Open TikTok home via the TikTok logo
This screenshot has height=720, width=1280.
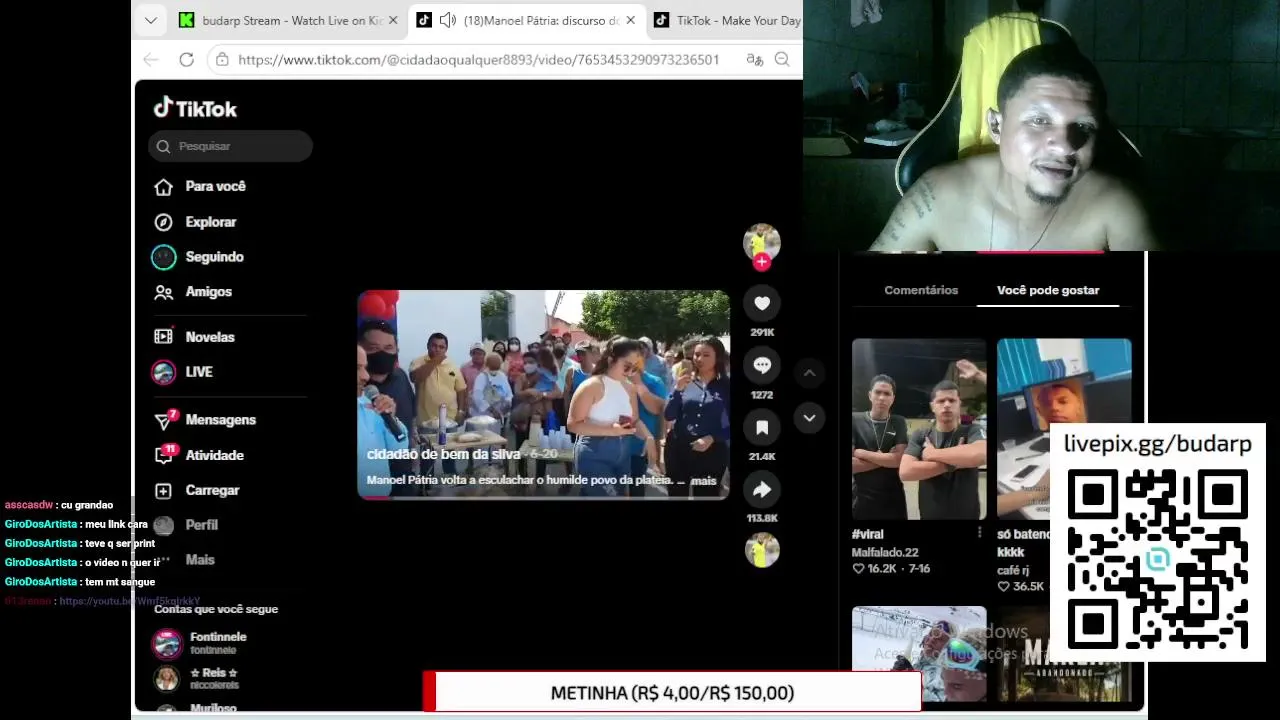pyautogui.click(x=195, y=108)
